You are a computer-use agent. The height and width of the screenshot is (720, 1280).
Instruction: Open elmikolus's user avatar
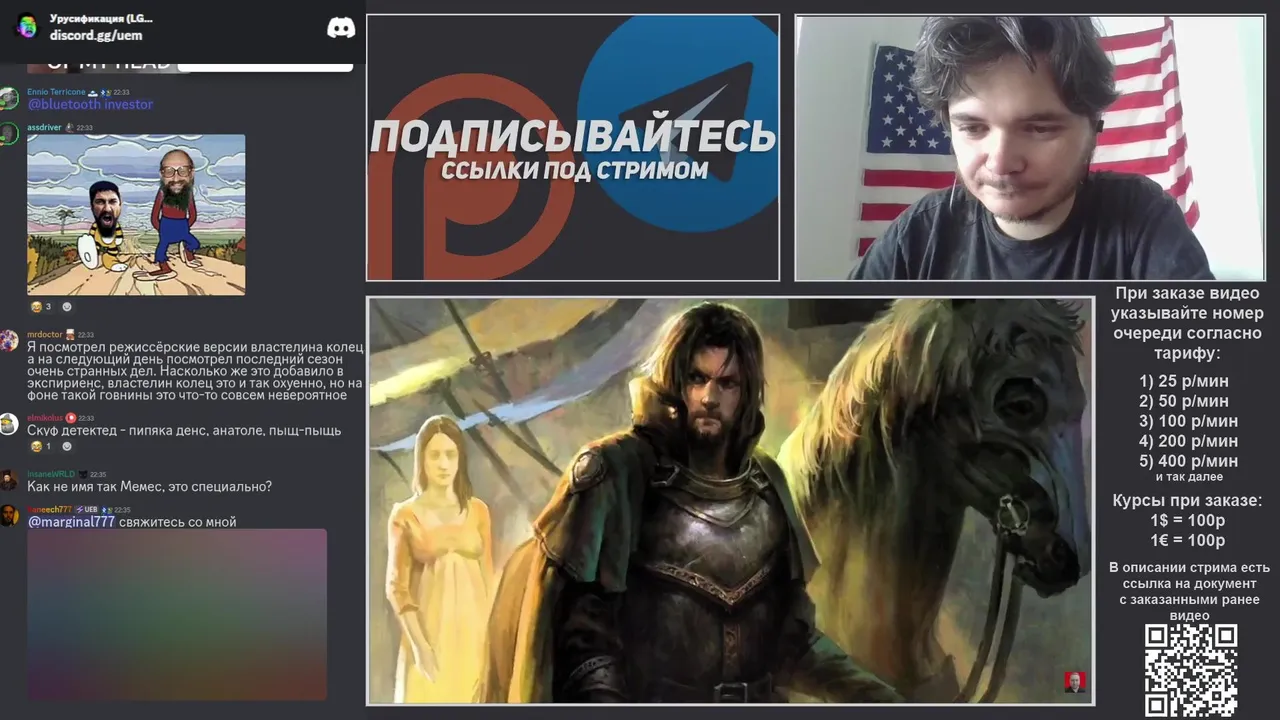pyautogui.click(x=9, y=424)
